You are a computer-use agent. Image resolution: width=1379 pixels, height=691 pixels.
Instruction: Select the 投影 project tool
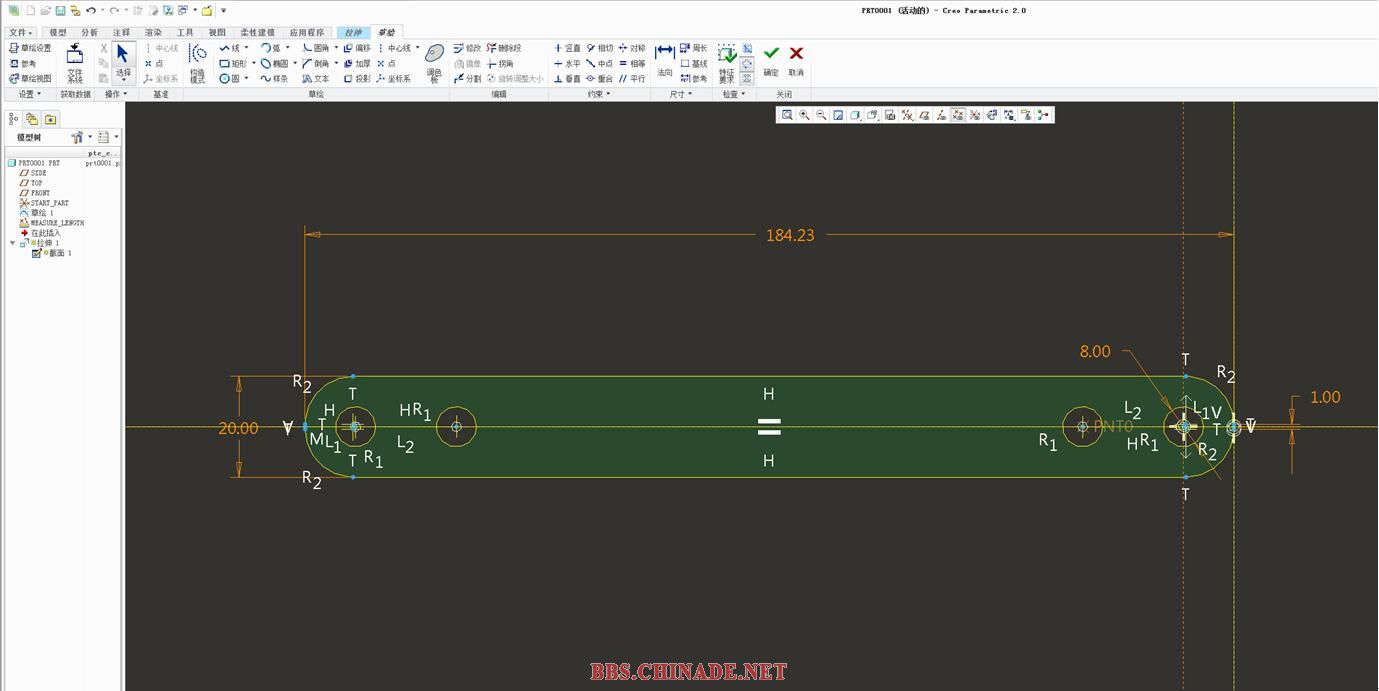(x=357, y=78)
